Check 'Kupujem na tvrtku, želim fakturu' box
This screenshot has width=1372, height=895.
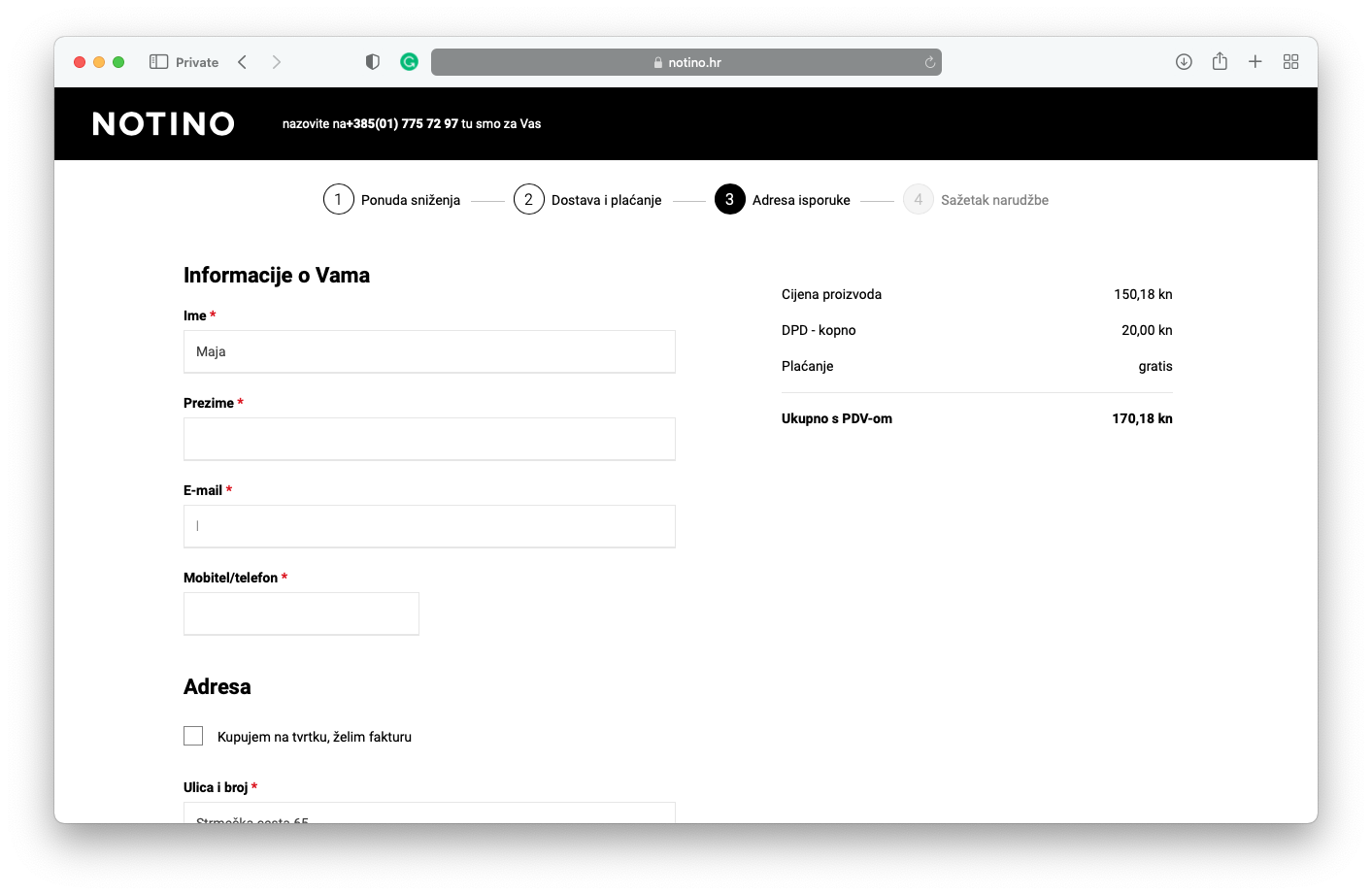193,736
